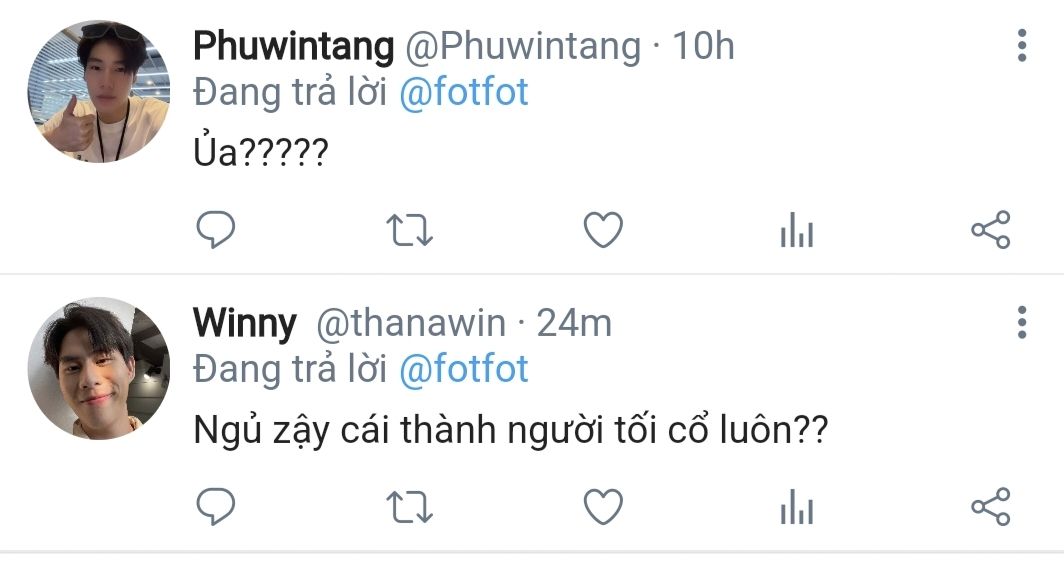Open Winny's profile picture
This screenshot has width=1064, height=564.
(98, 368)
